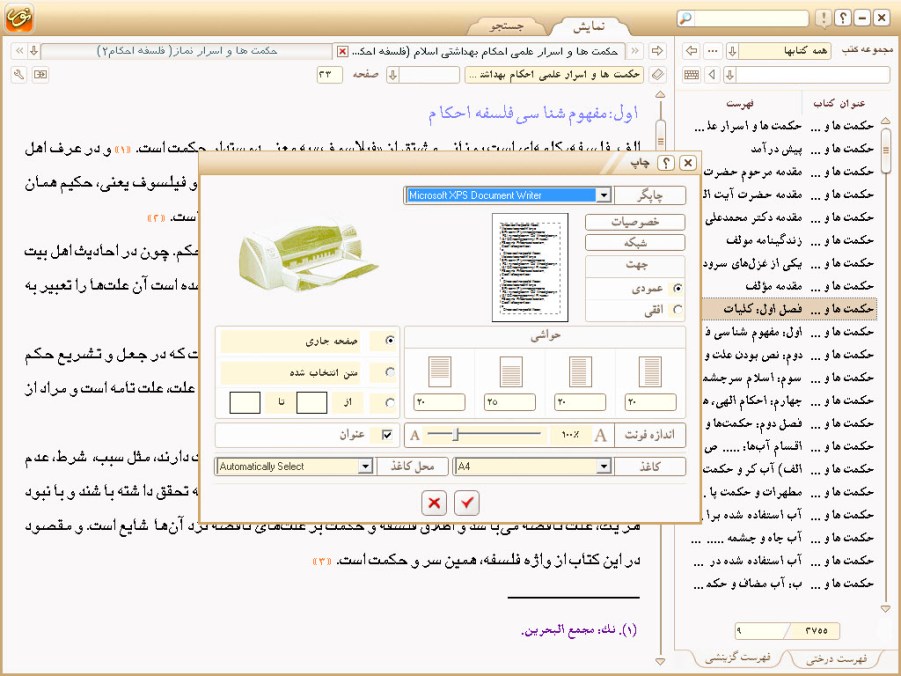Click the title bar search input field
Screen dimensions: 901x676
(750, 18)
